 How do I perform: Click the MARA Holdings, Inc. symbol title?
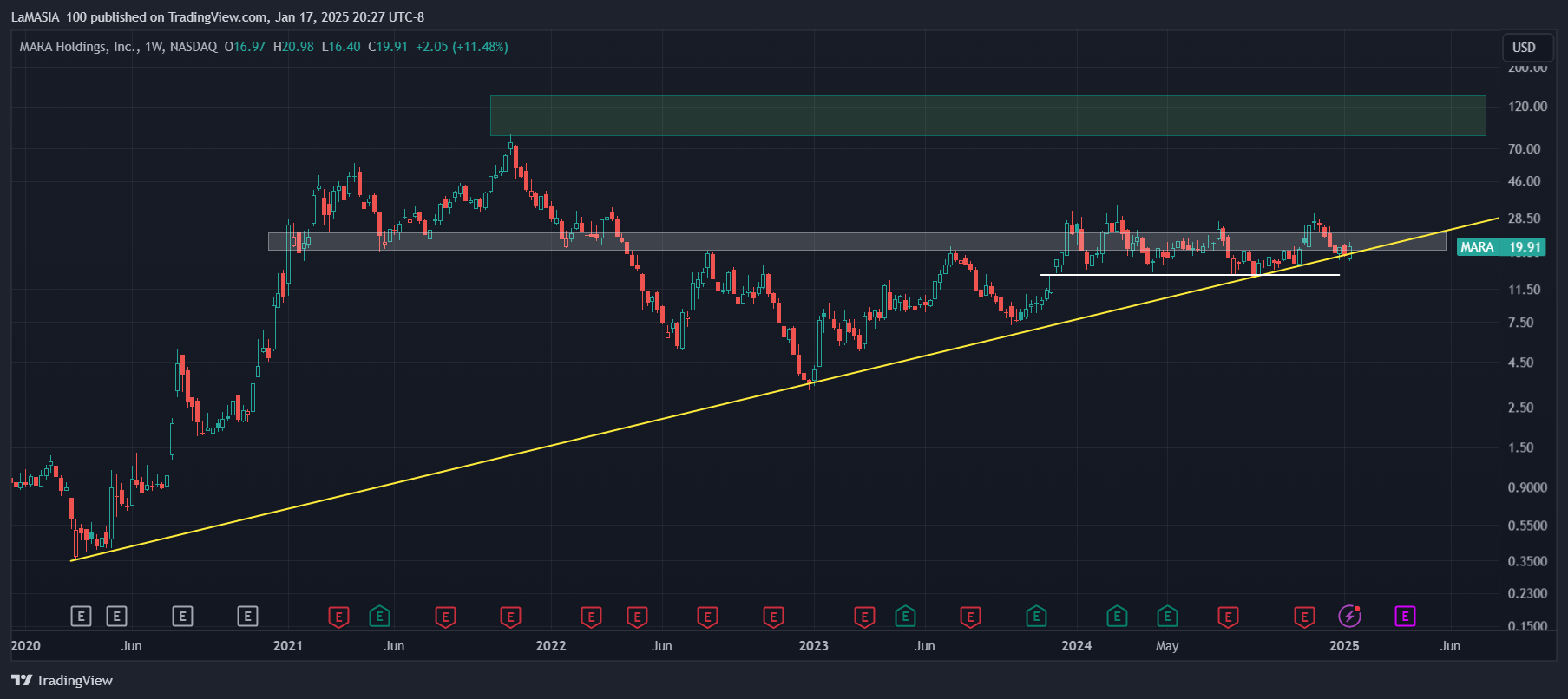tap(77, 47)
